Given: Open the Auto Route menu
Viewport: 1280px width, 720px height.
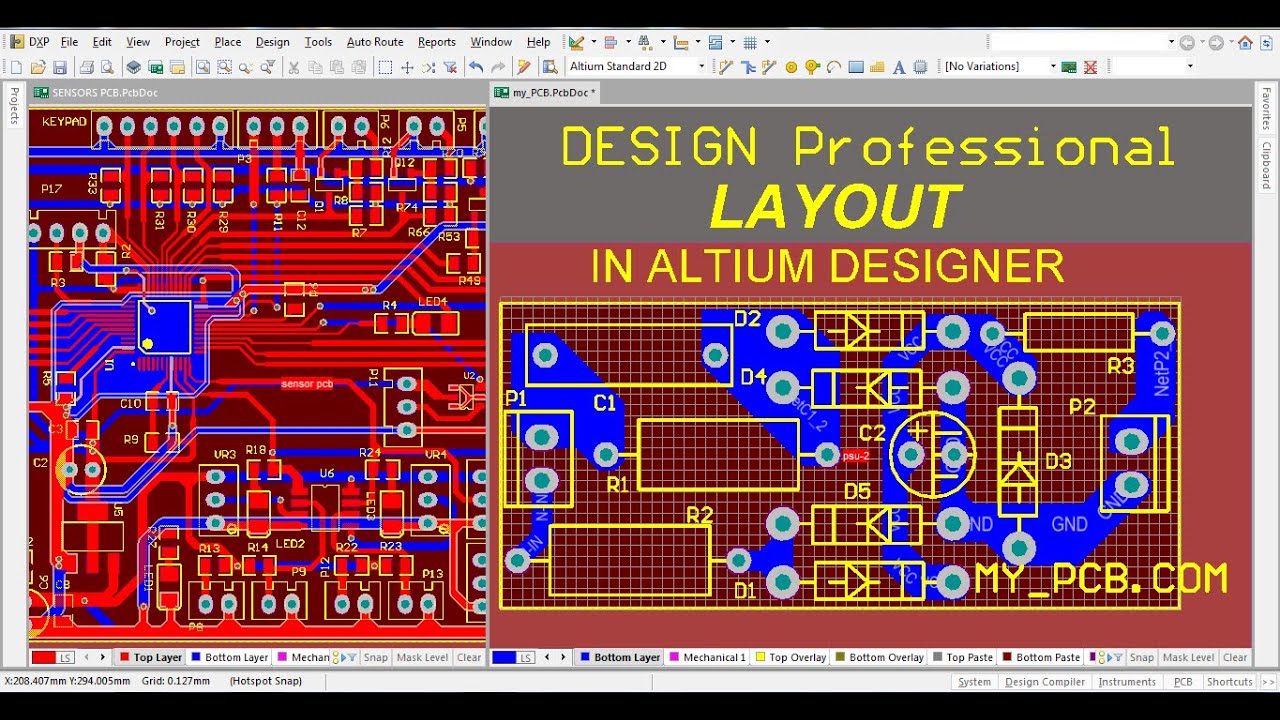Looking at the screenshot, I should 375,42.
